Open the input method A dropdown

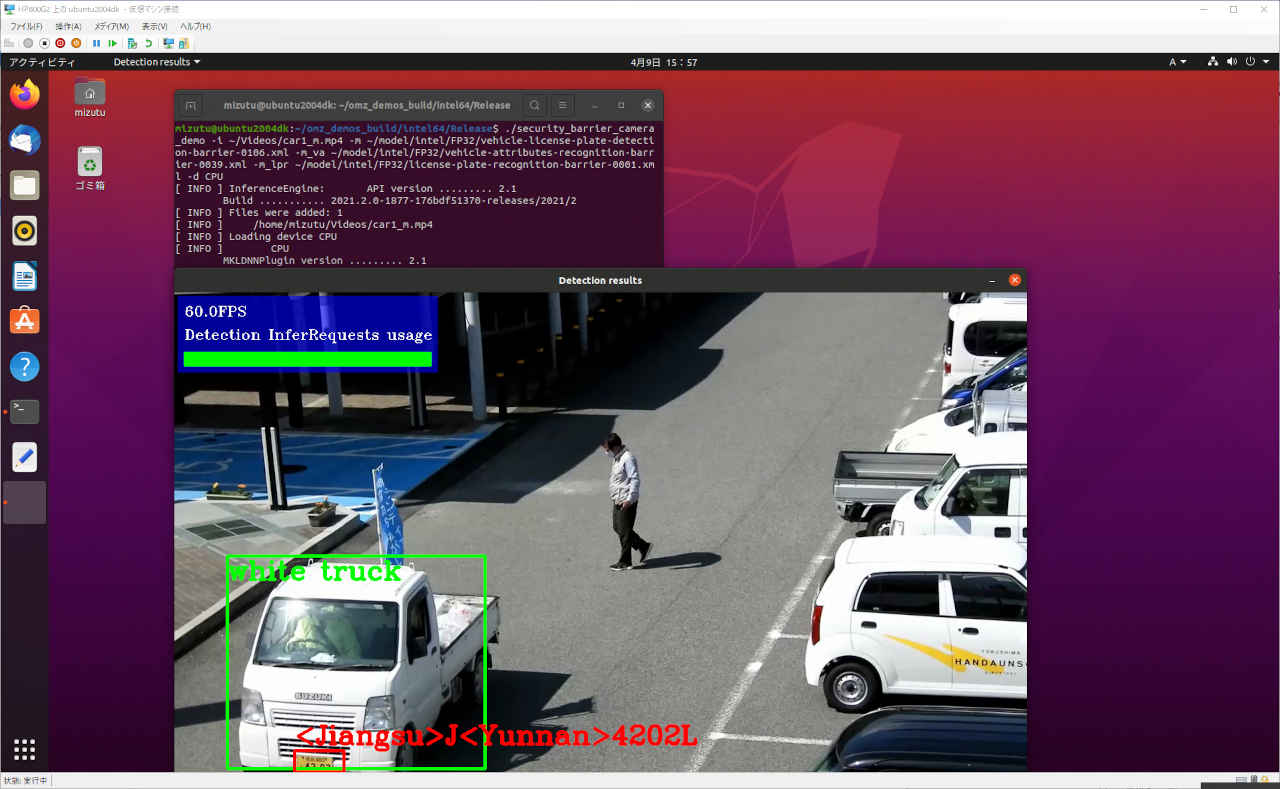1178,62
